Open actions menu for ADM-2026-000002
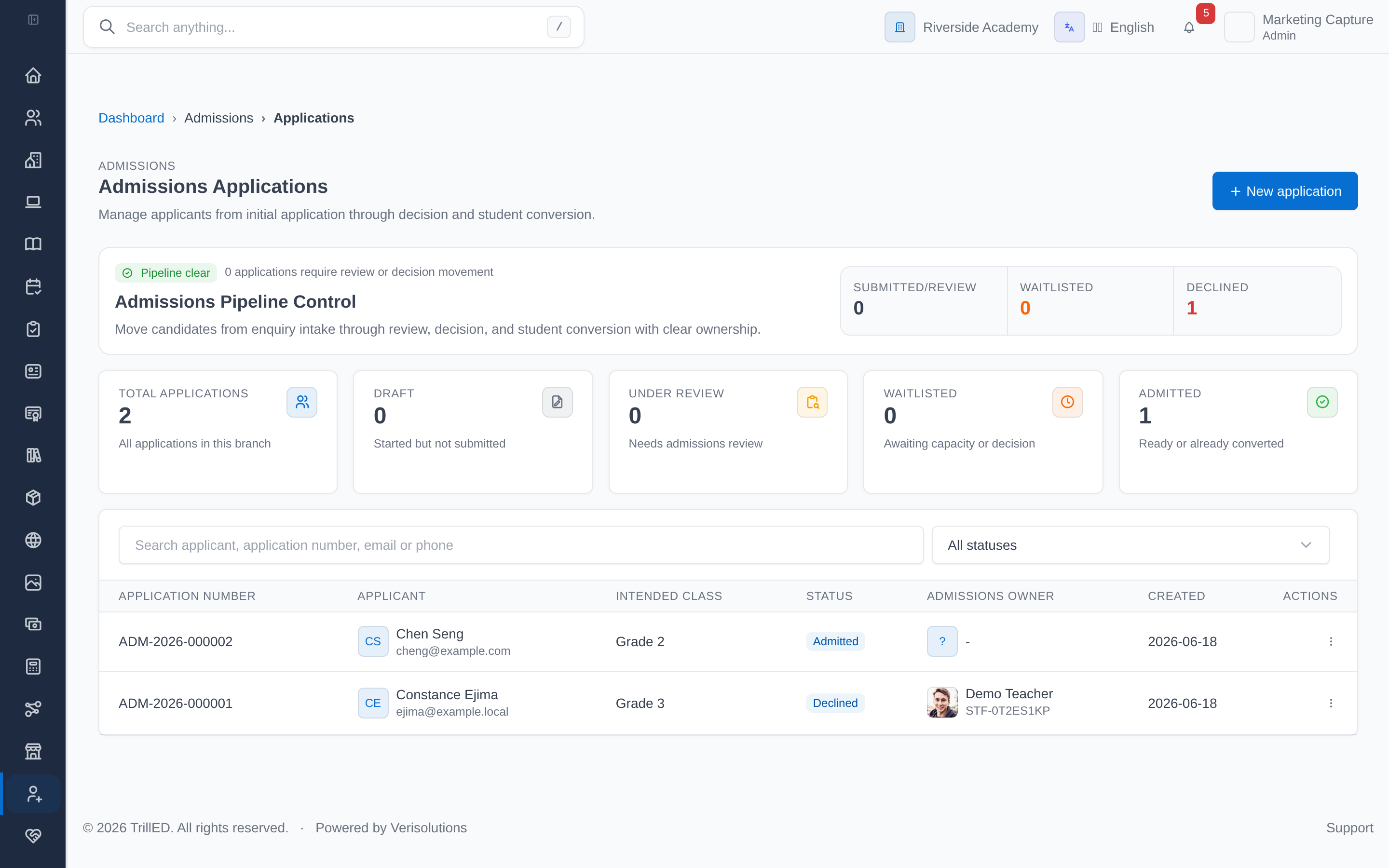1389x868 pixels. click(x=1331, y=641)
